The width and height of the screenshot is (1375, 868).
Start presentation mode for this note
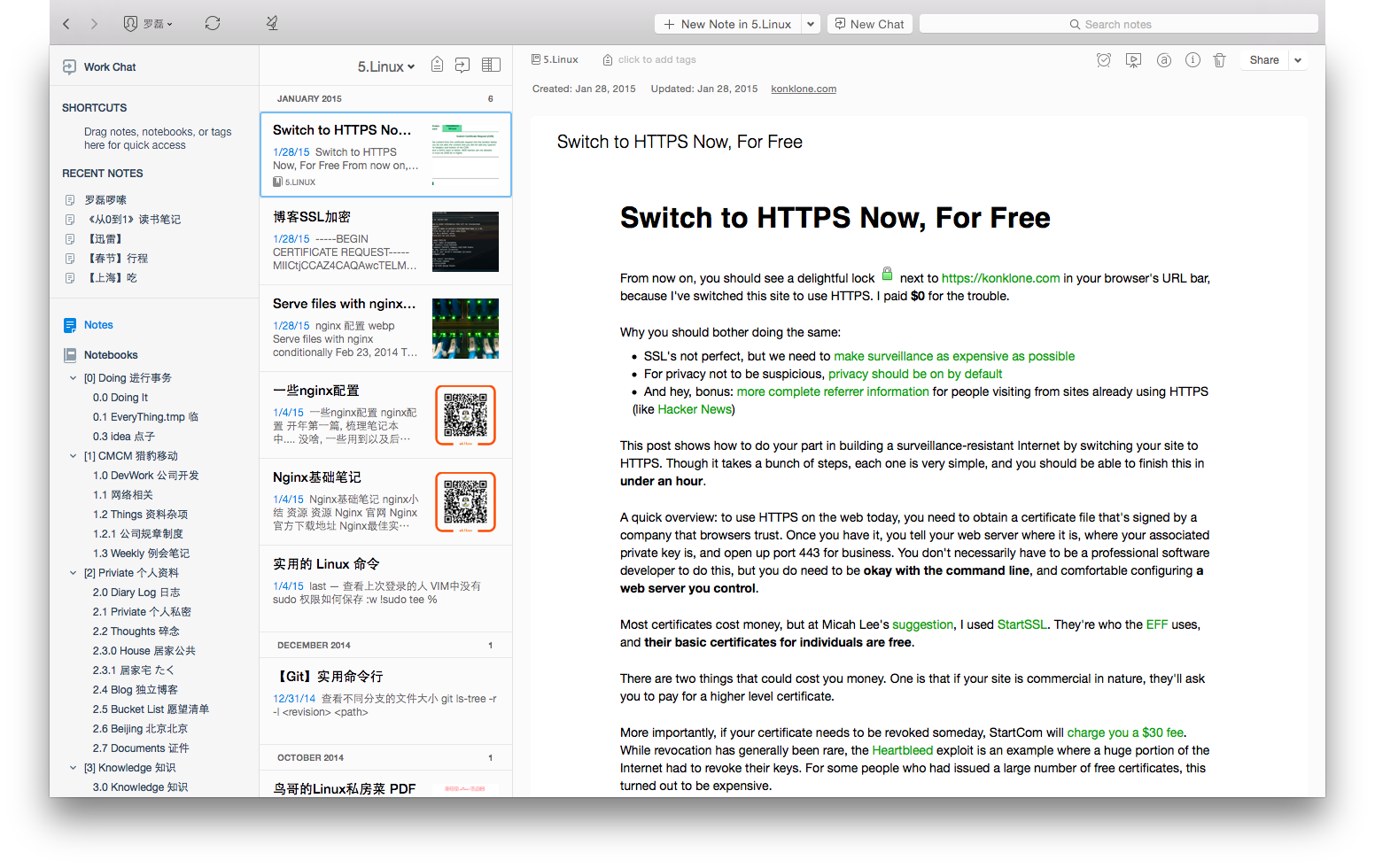(1133, 60)
